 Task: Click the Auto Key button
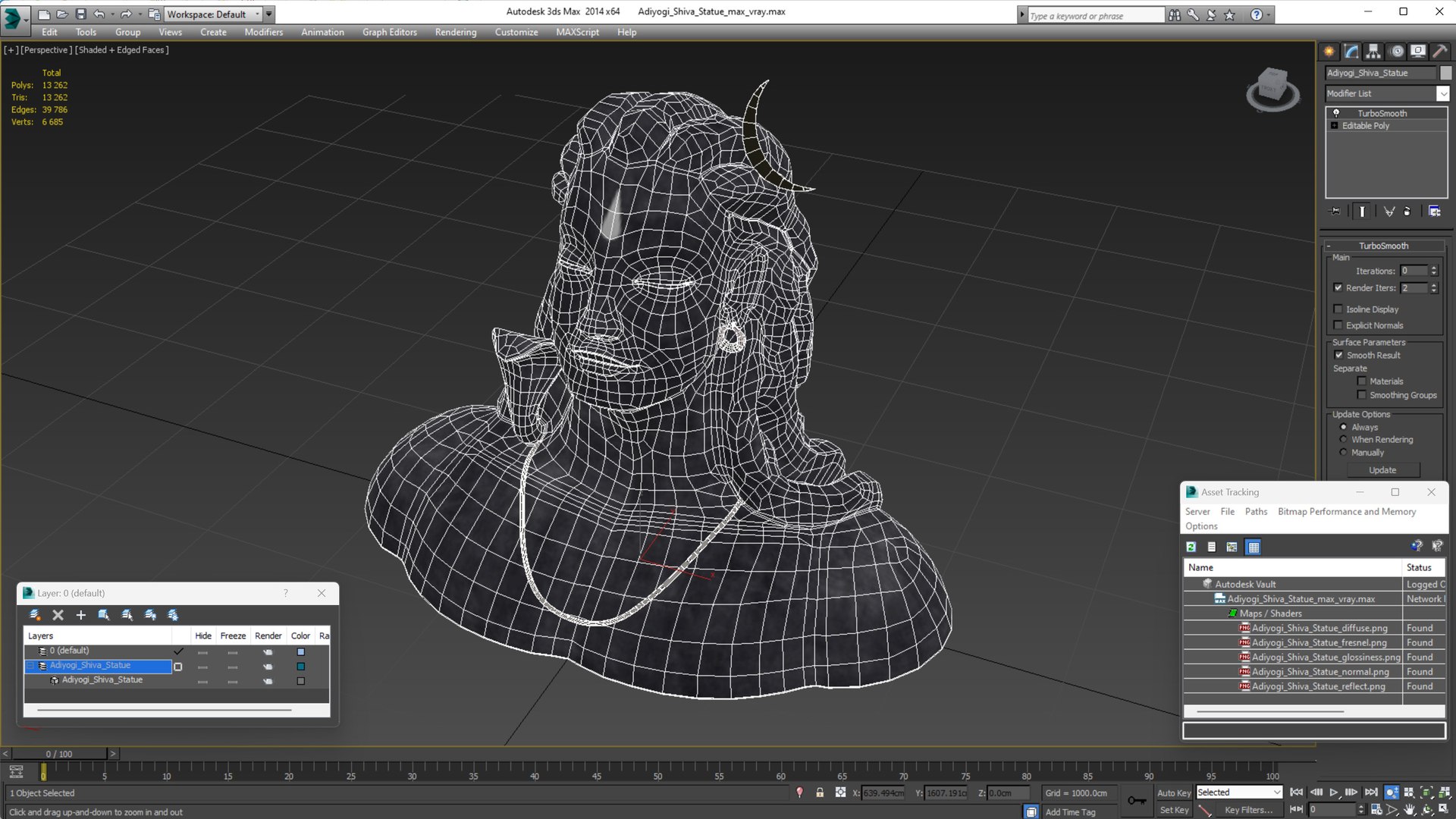pyautogui.click(x=1174, y=793)
